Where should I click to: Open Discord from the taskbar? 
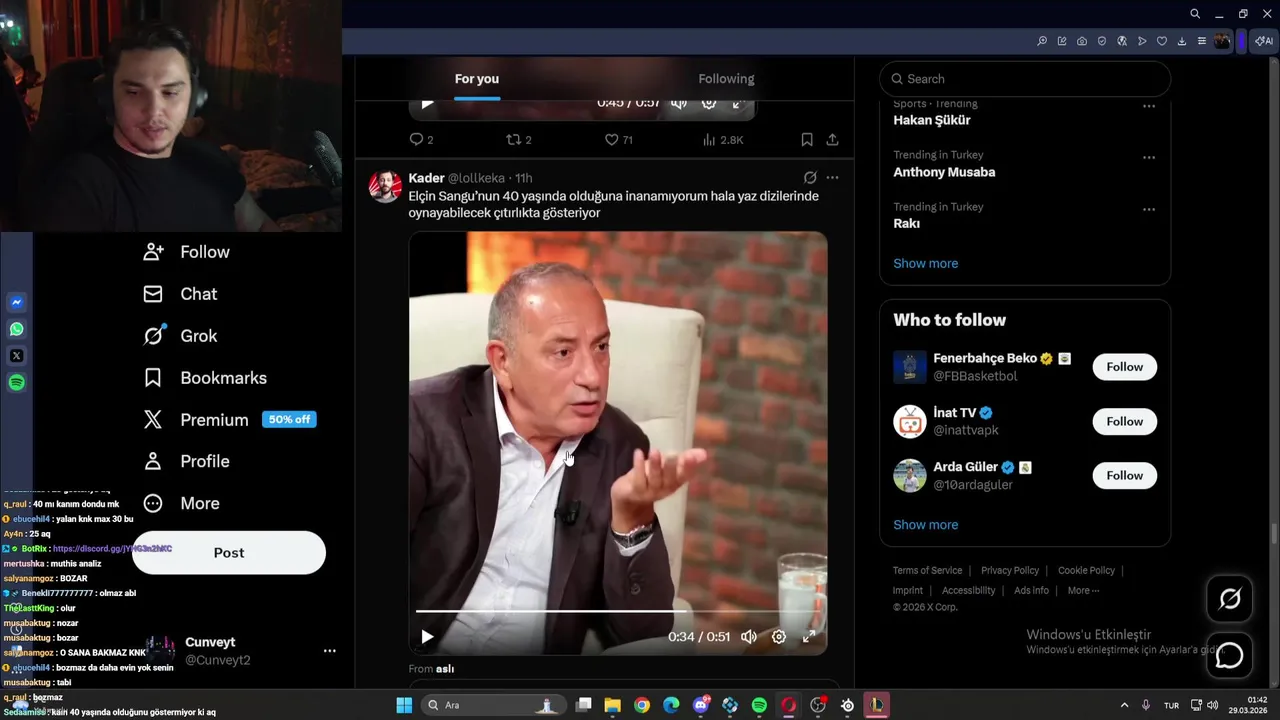pos(701,705)
